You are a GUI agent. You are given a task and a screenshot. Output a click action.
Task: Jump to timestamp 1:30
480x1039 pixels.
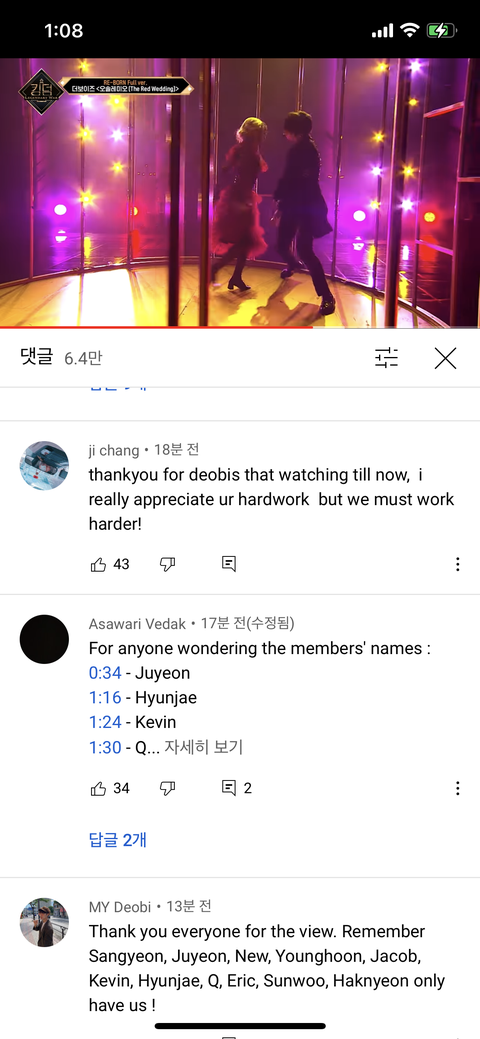pos(105,747)
